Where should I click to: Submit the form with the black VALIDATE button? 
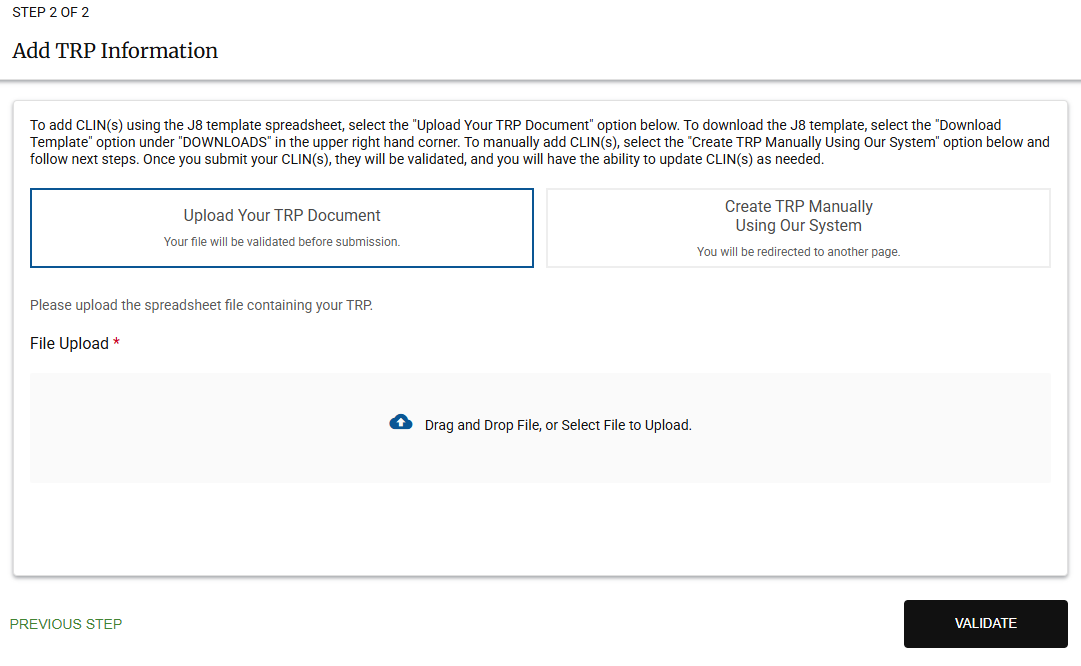(985, 623)
